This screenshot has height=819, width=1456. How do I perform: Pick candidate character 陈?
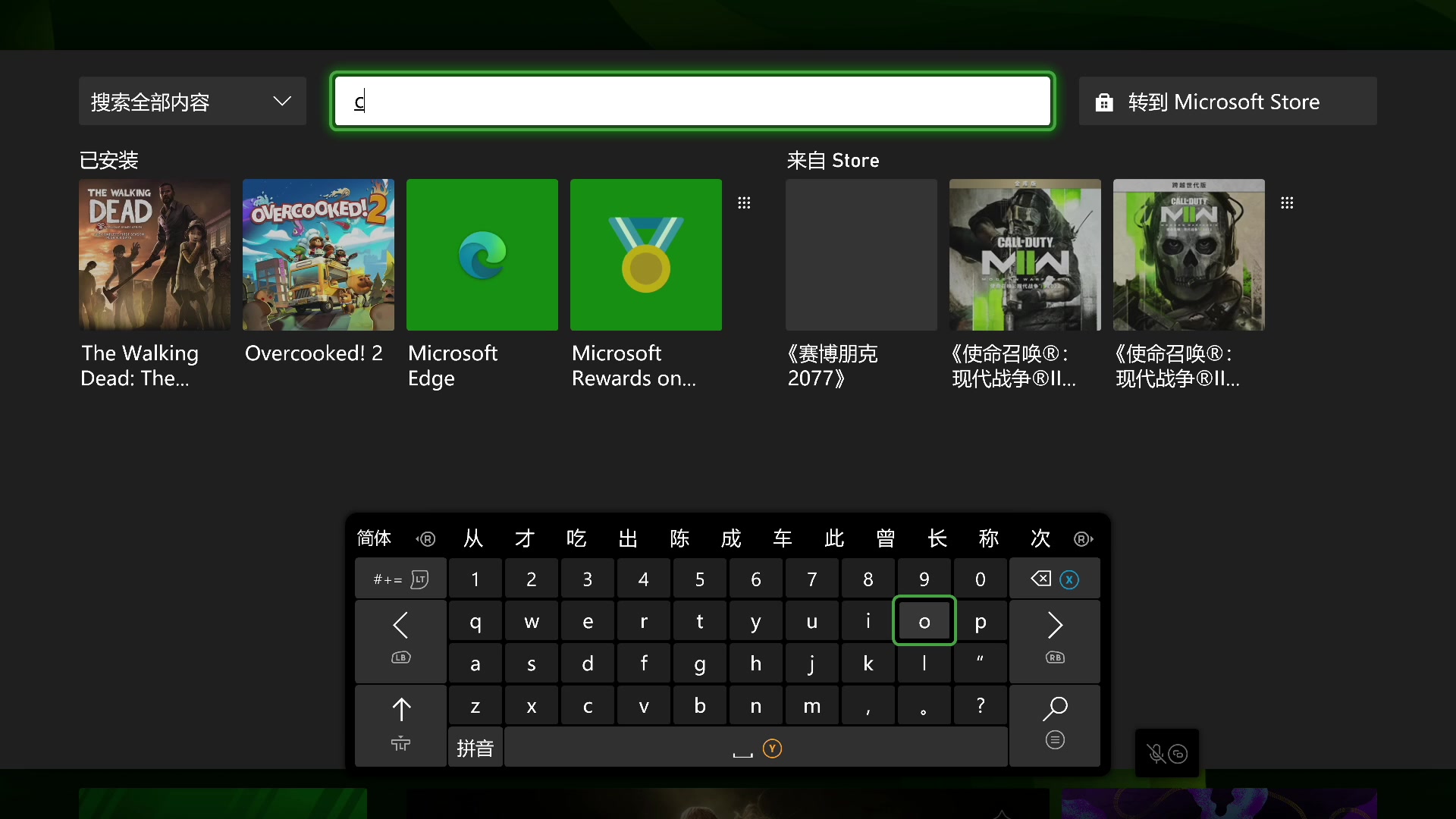pyautogui.click(x=679, y=538)
